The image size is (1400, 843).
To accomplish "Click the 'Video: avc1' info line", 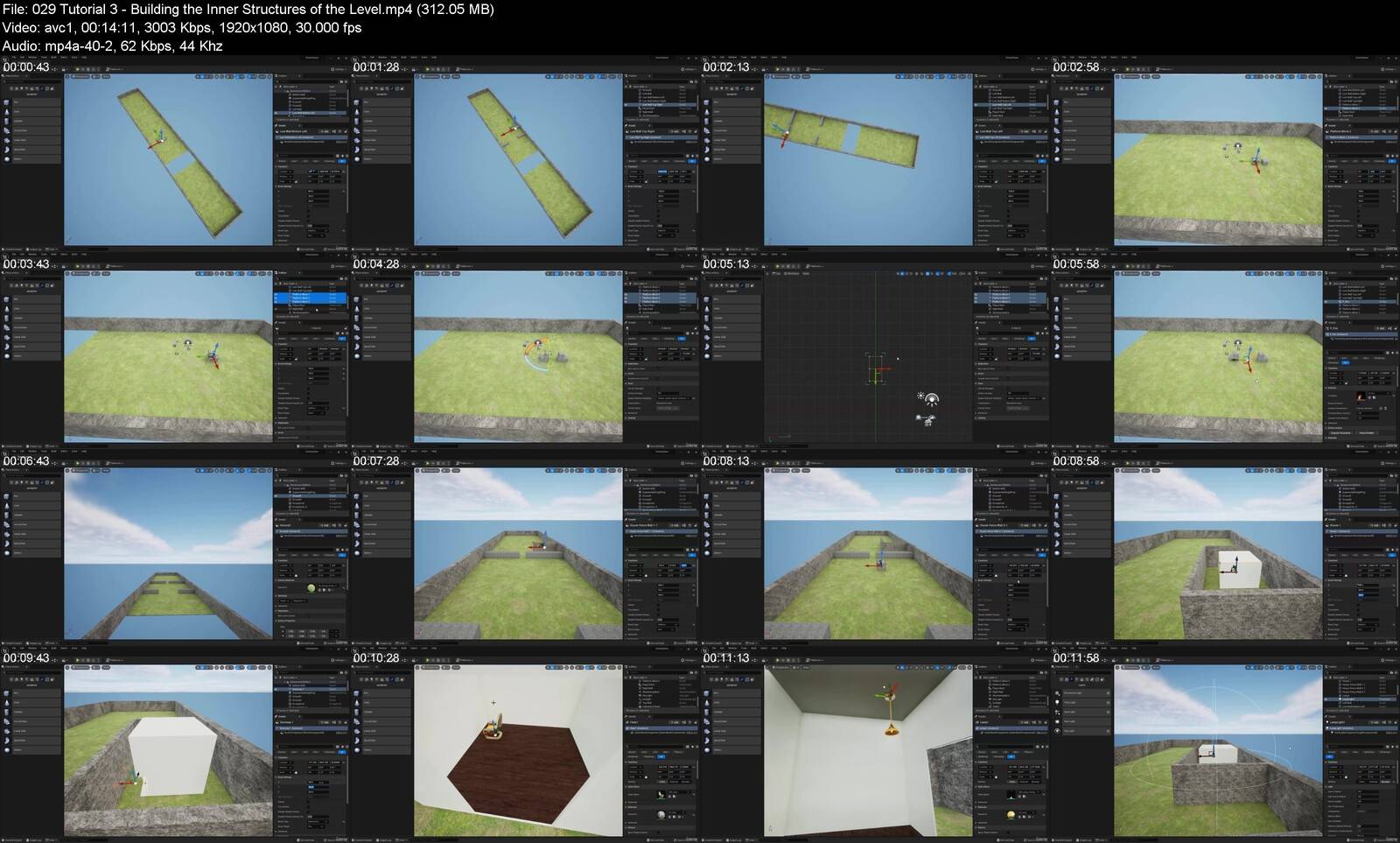I will pos(182,27).
